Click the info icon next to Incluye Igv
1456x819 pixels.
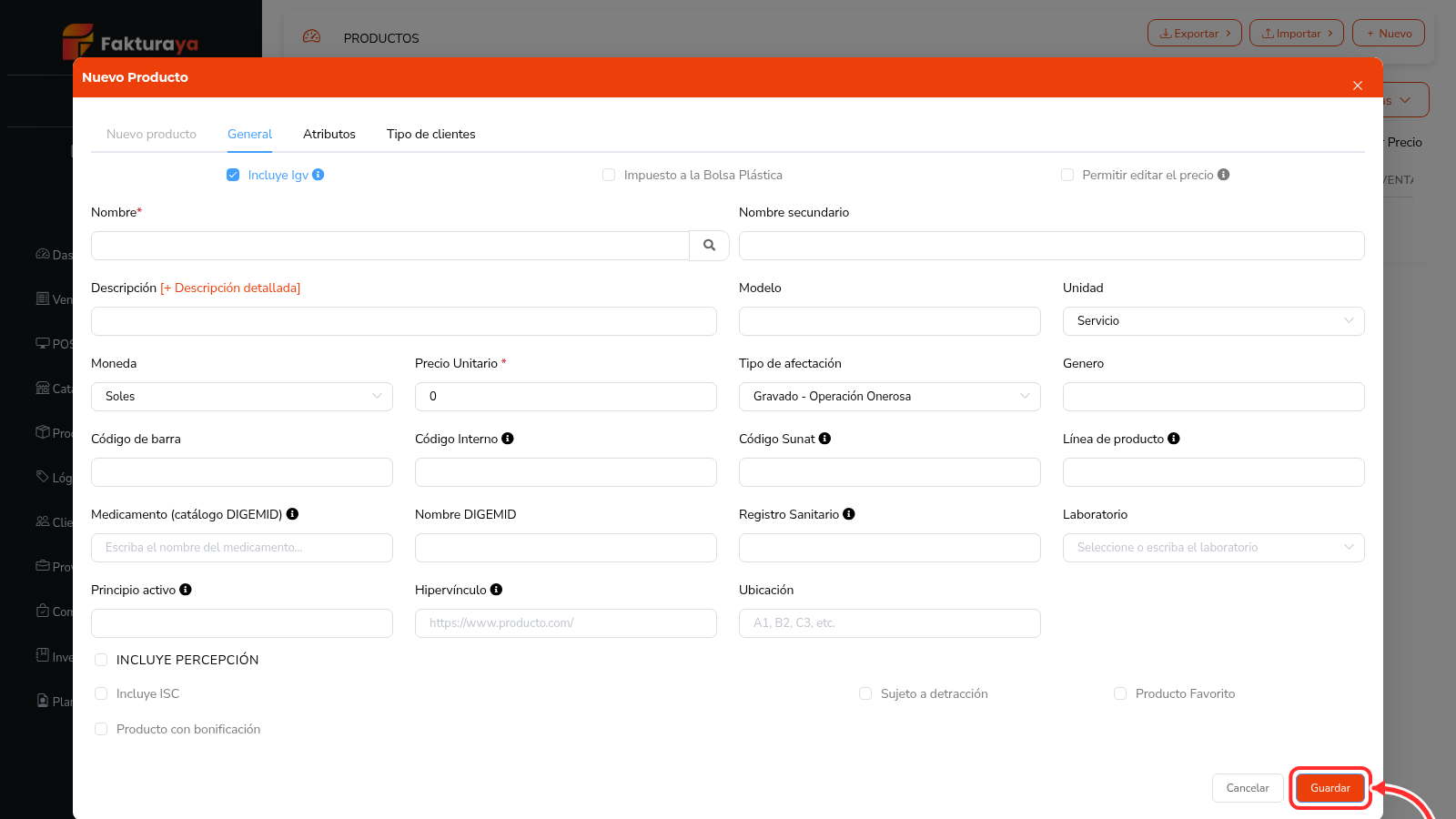[318, 175]
